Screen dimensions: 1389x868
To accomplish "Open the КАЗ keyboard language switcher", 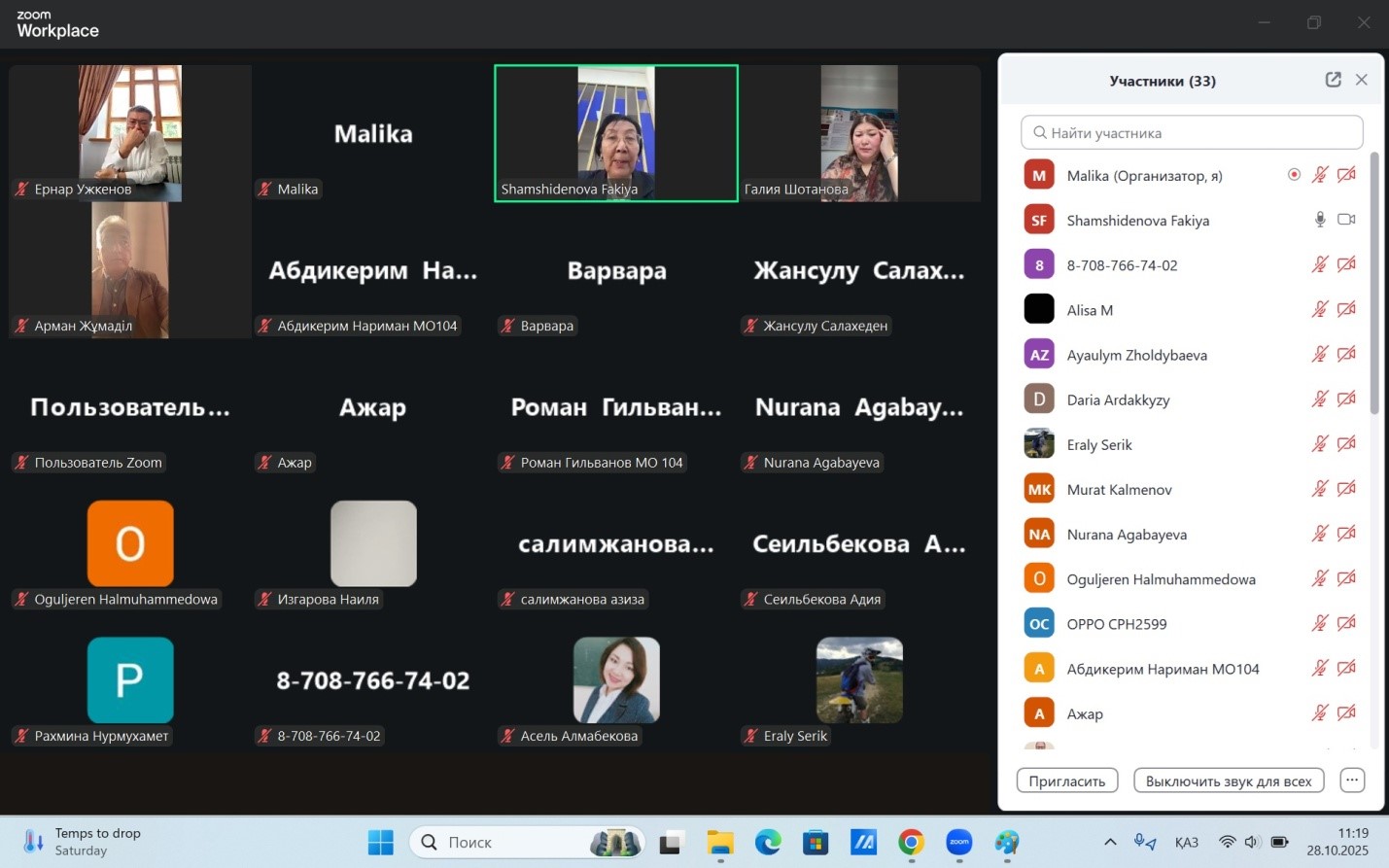I will 1186,842.
